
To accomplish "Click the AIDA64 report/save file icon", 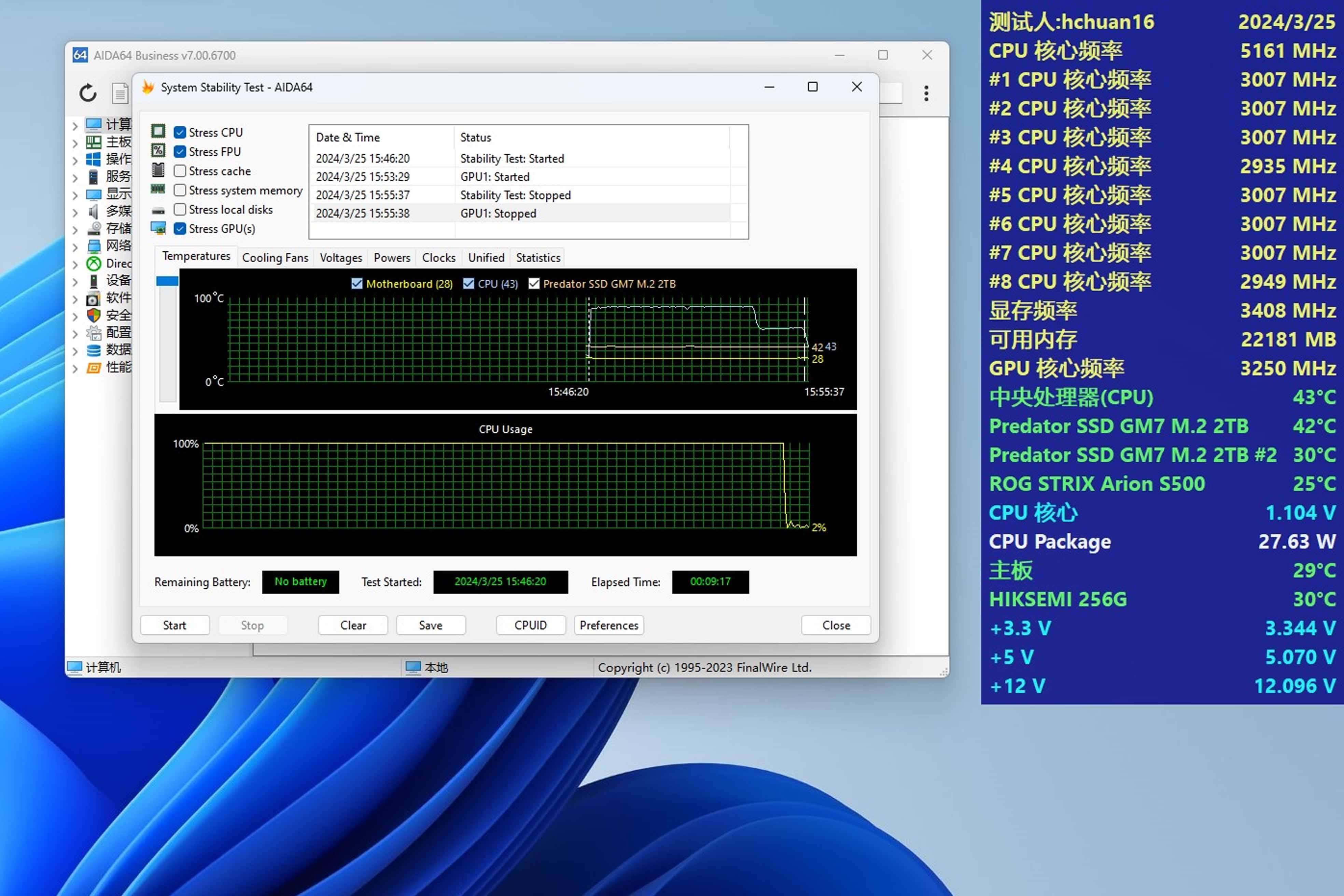I will (x=119, y=92).
